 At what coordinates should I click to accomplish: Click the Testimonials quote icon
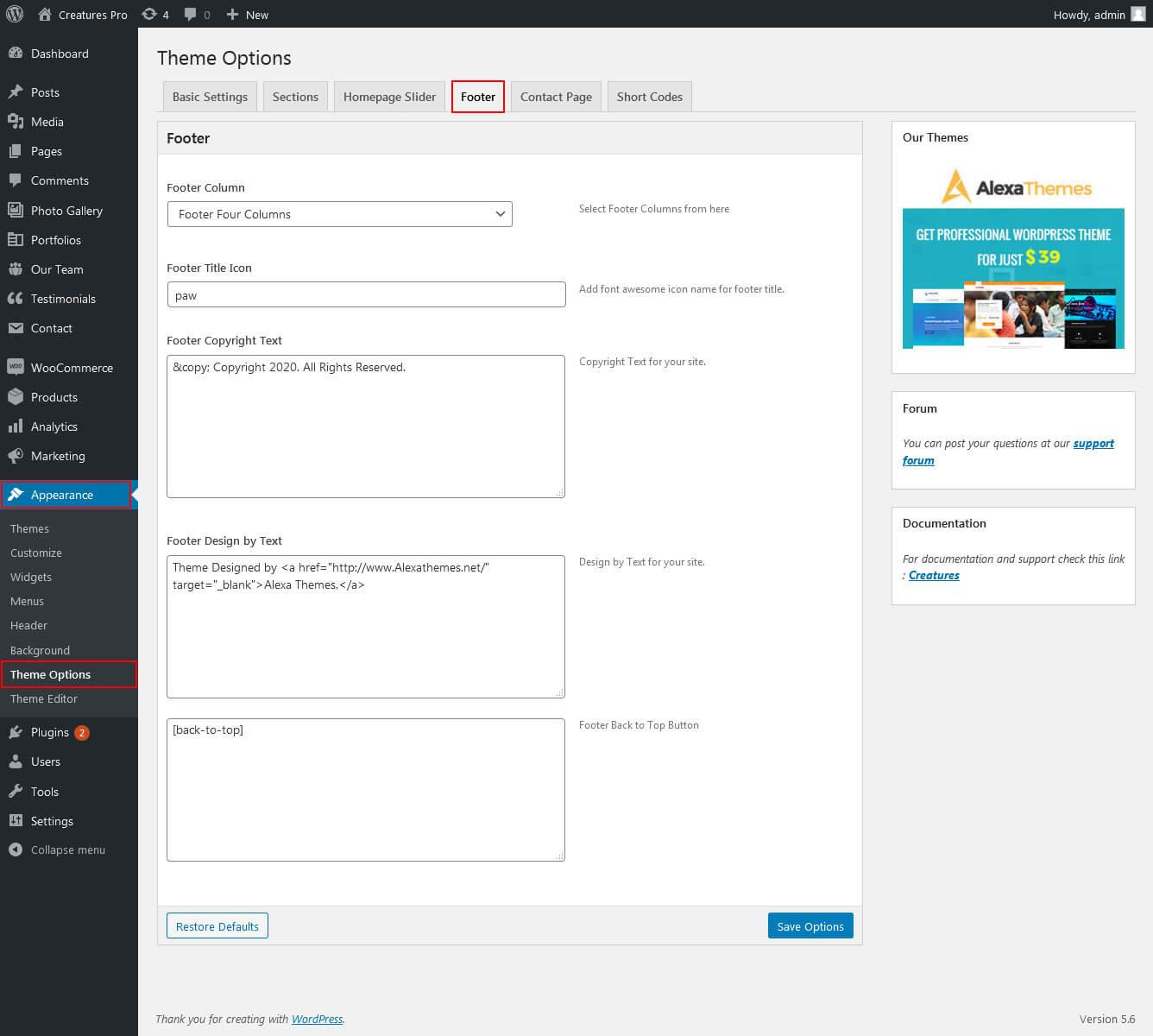click(16, 299)
